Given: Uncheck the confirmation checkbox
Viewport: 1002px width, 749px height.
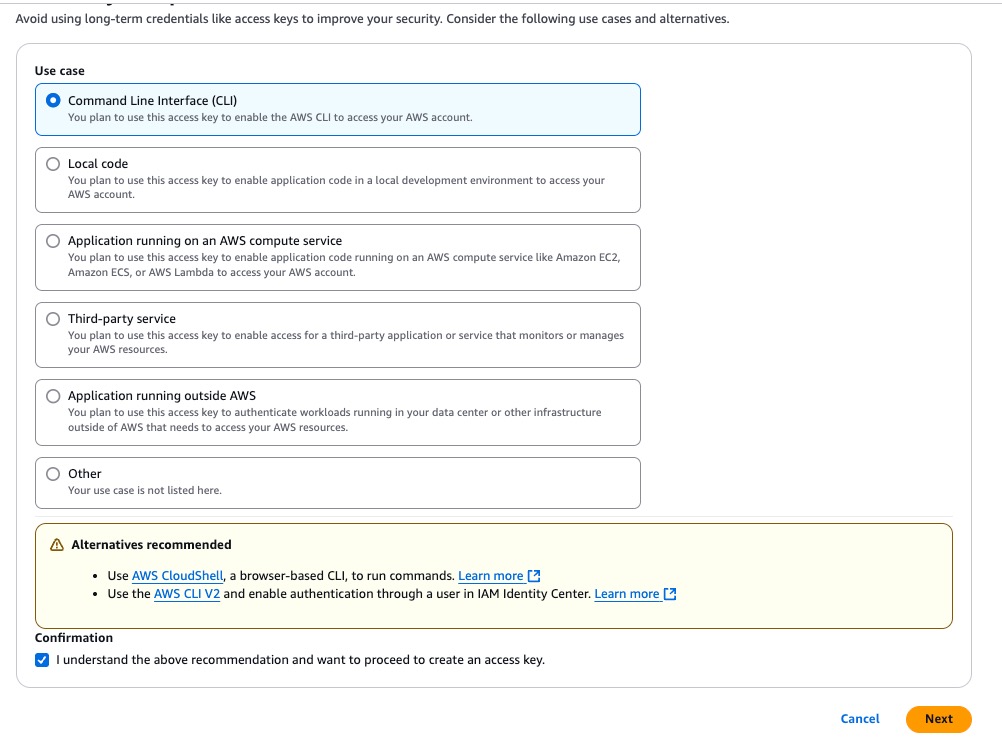Looking at the screenshot, I should pyautogui.click(x=42, y=659).
